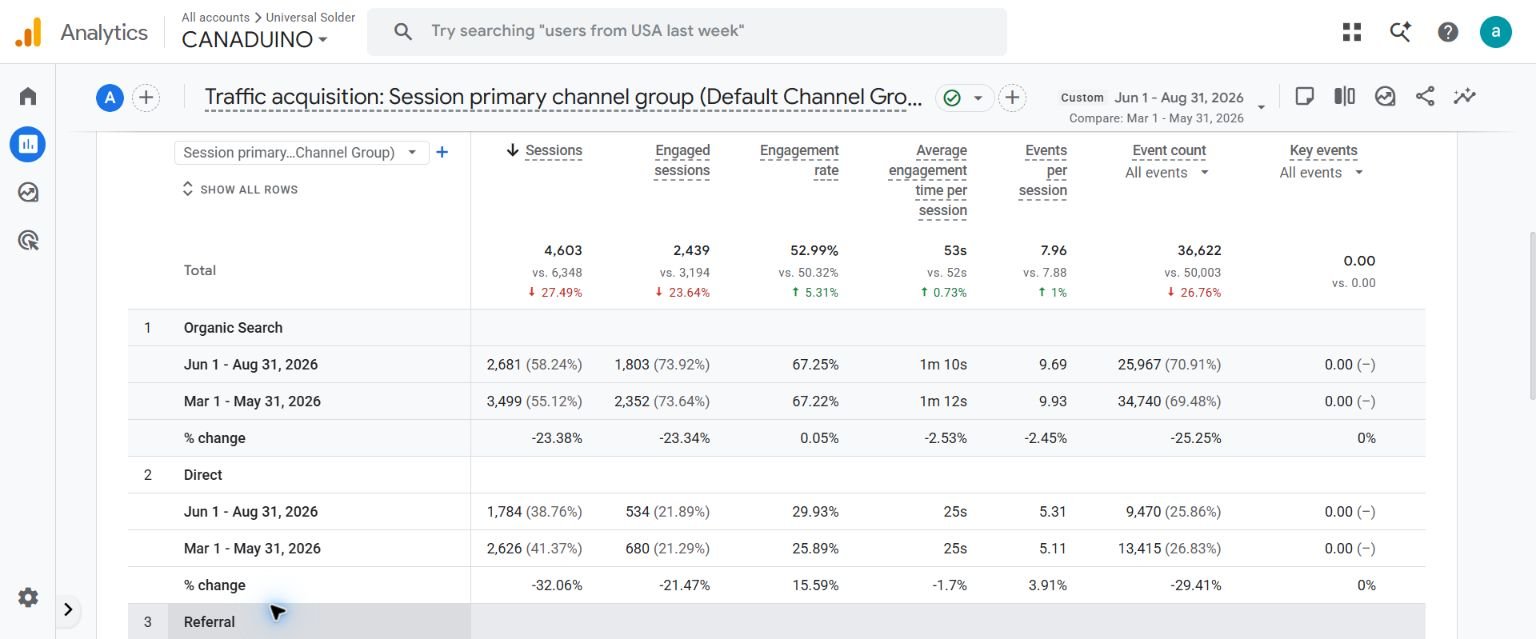Open the Reports section icon
The height and width of the screenshot is (639, 1536).
tap(28, 144)
